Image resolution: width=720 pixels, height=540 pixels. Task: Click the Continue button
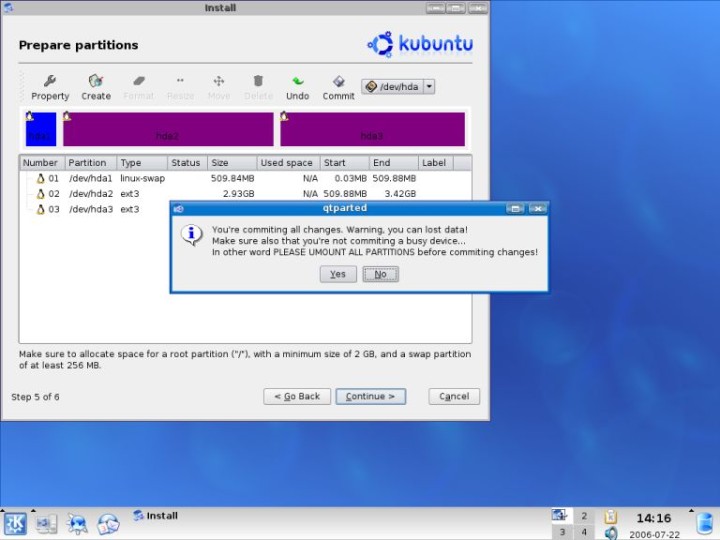click(370, 396)
